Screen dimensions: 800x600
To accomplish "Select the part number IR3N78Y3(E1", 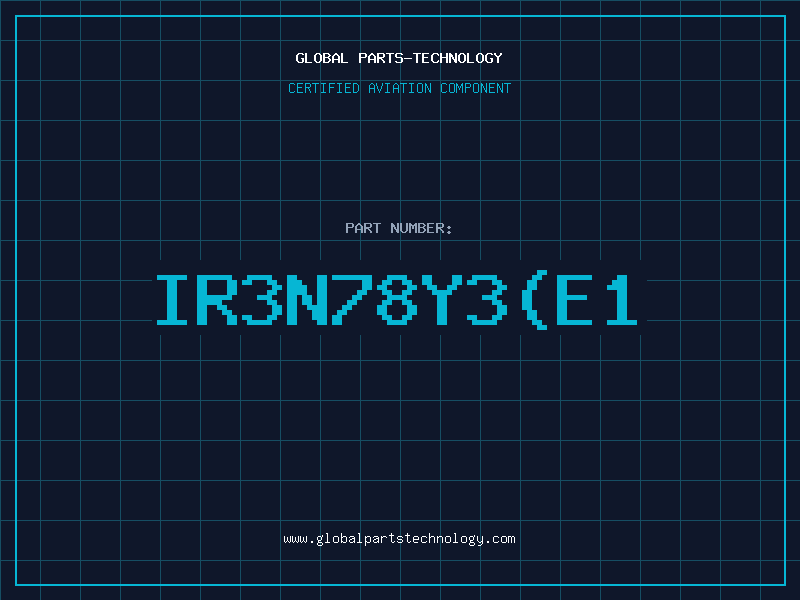I will pyautogui.click(x=397, y=299).
